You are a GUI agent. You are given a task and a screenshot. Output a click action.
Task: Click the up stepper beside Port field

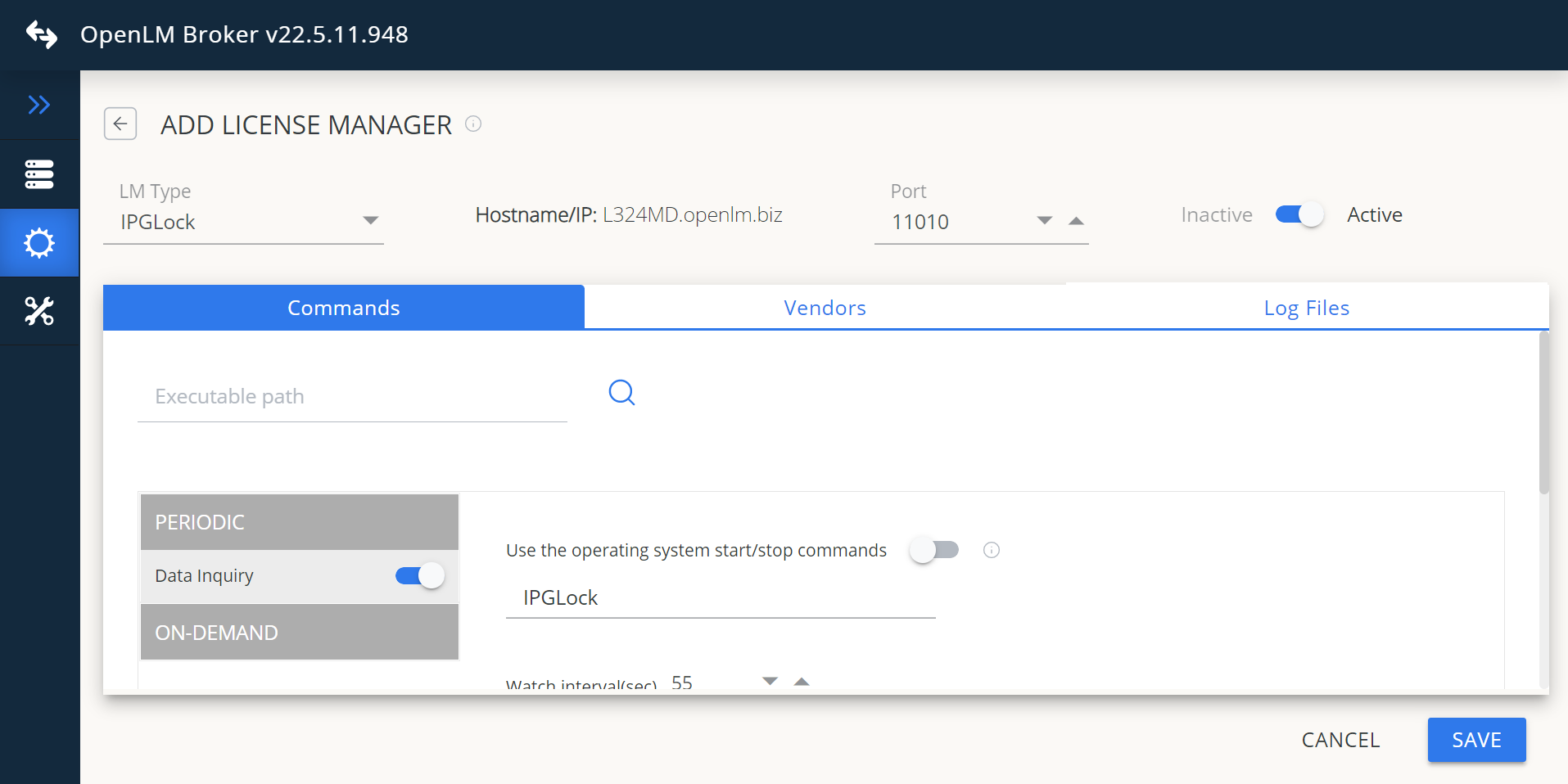coord(1075,219)
